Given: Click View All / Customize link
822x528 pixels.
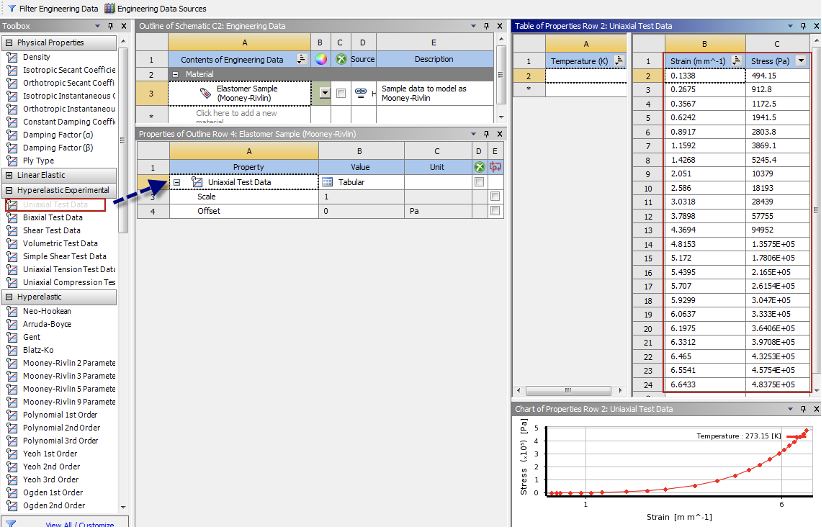Looking at the screenshot, I should [80, 524].
